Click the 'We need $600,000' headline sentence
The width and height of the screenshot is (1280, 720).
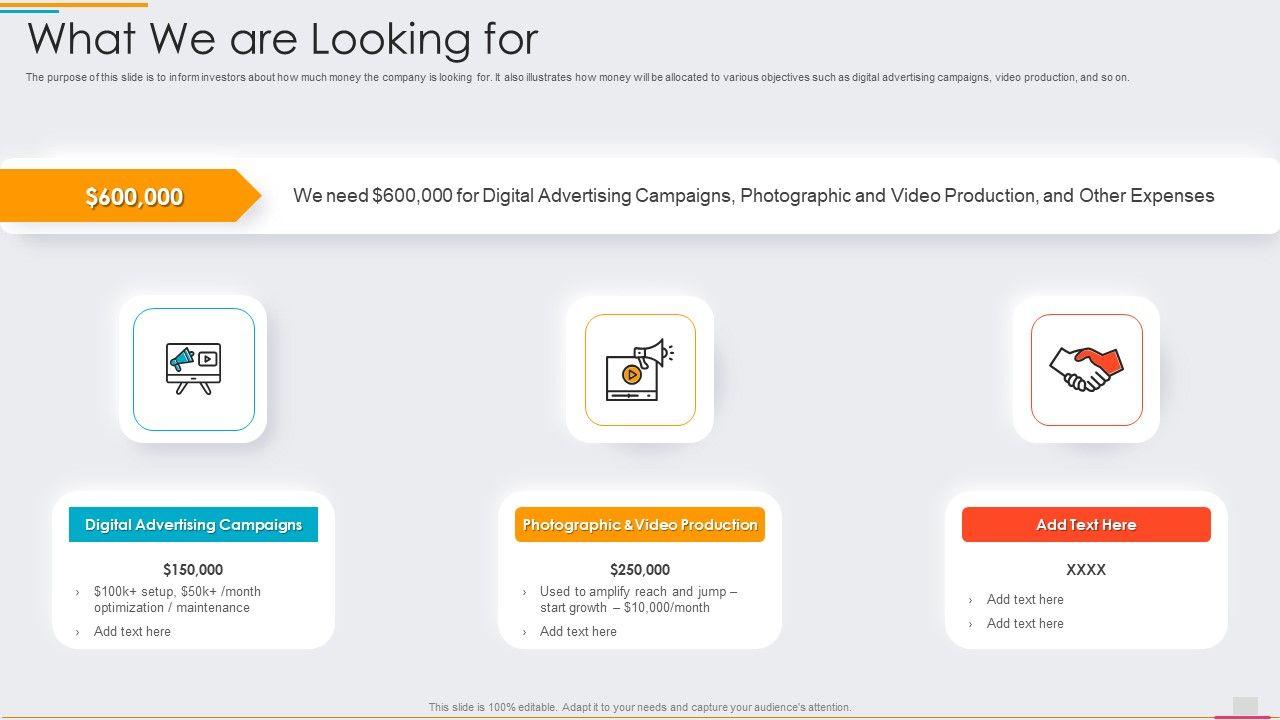coord(753,196)
